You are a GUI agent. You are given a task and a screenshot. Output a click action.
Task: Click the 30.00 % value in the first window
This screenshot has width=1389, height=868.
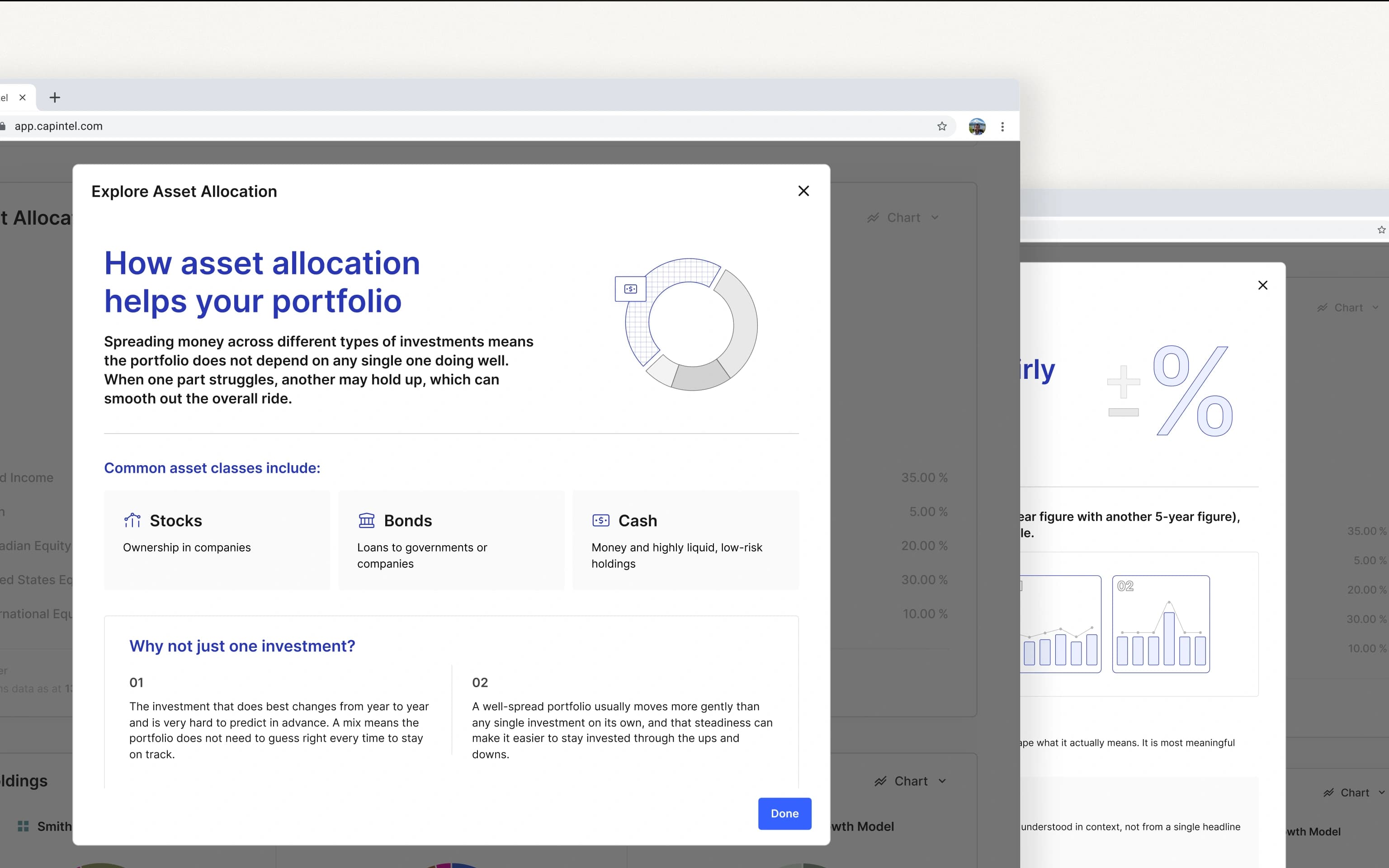pos(924,580)
